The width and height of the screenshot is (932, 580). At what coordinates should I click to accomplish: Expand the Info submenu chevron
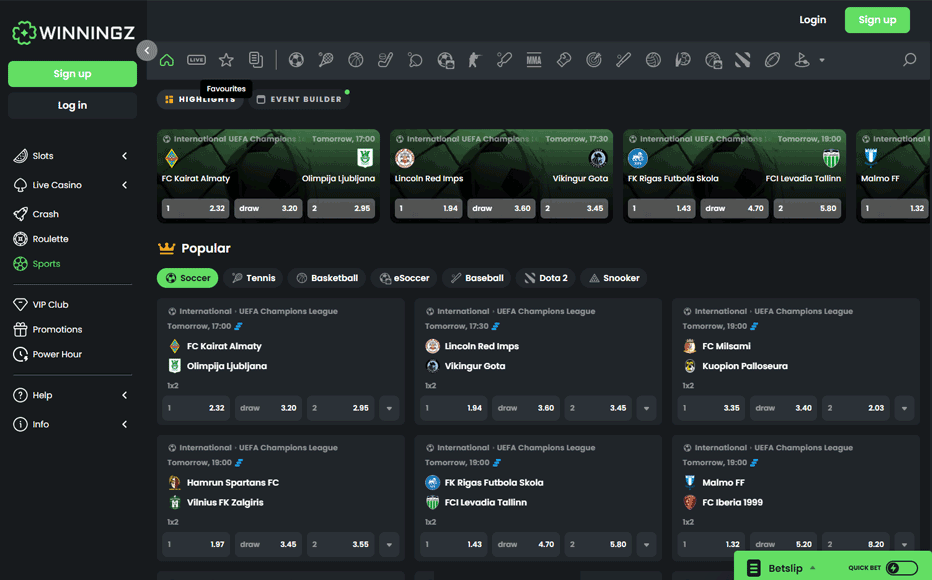124,424
